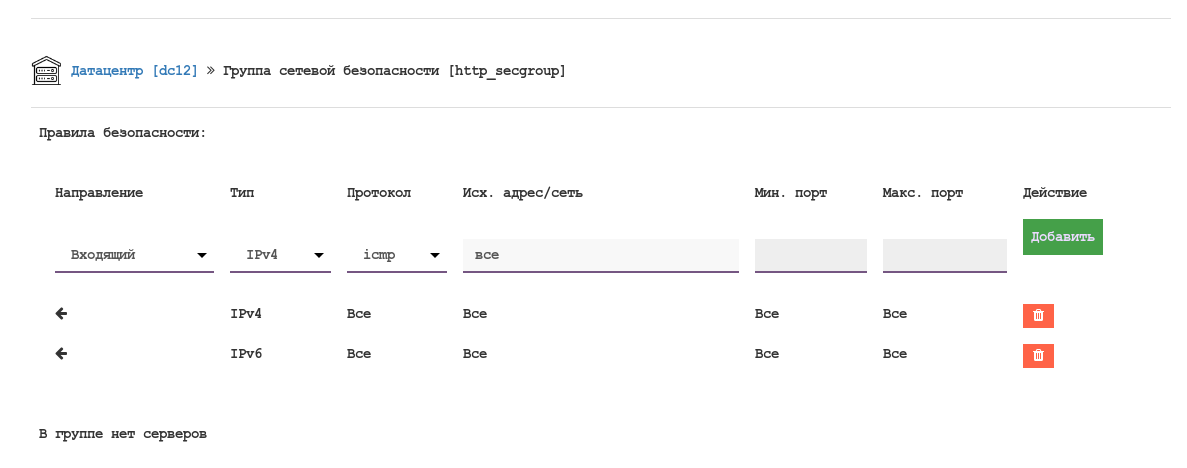Click the incoming arrow icon of IPv4 rule
Image resolution: width=1187 pixels, height=468 pixels.
pos(61,314)
